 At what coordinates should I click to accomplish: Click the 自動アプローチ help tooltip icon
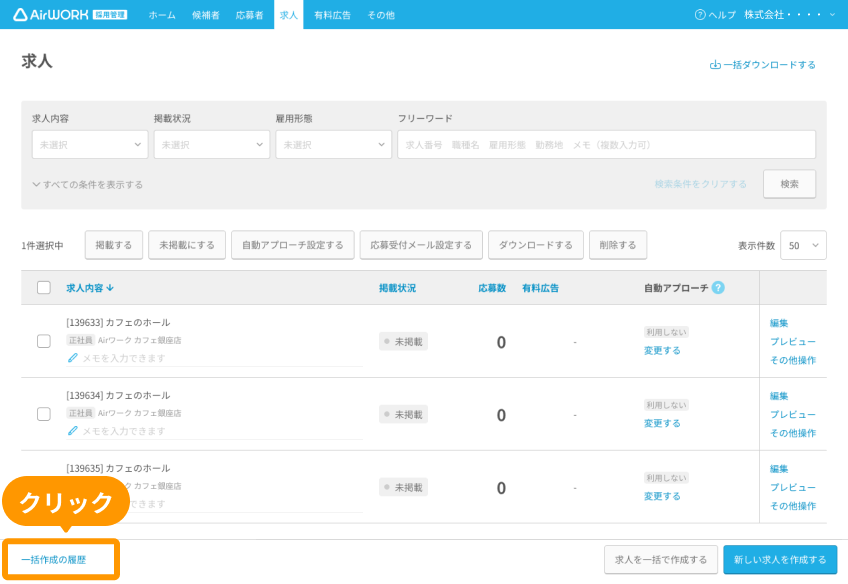pyautogui.click(x=718, y=288)
